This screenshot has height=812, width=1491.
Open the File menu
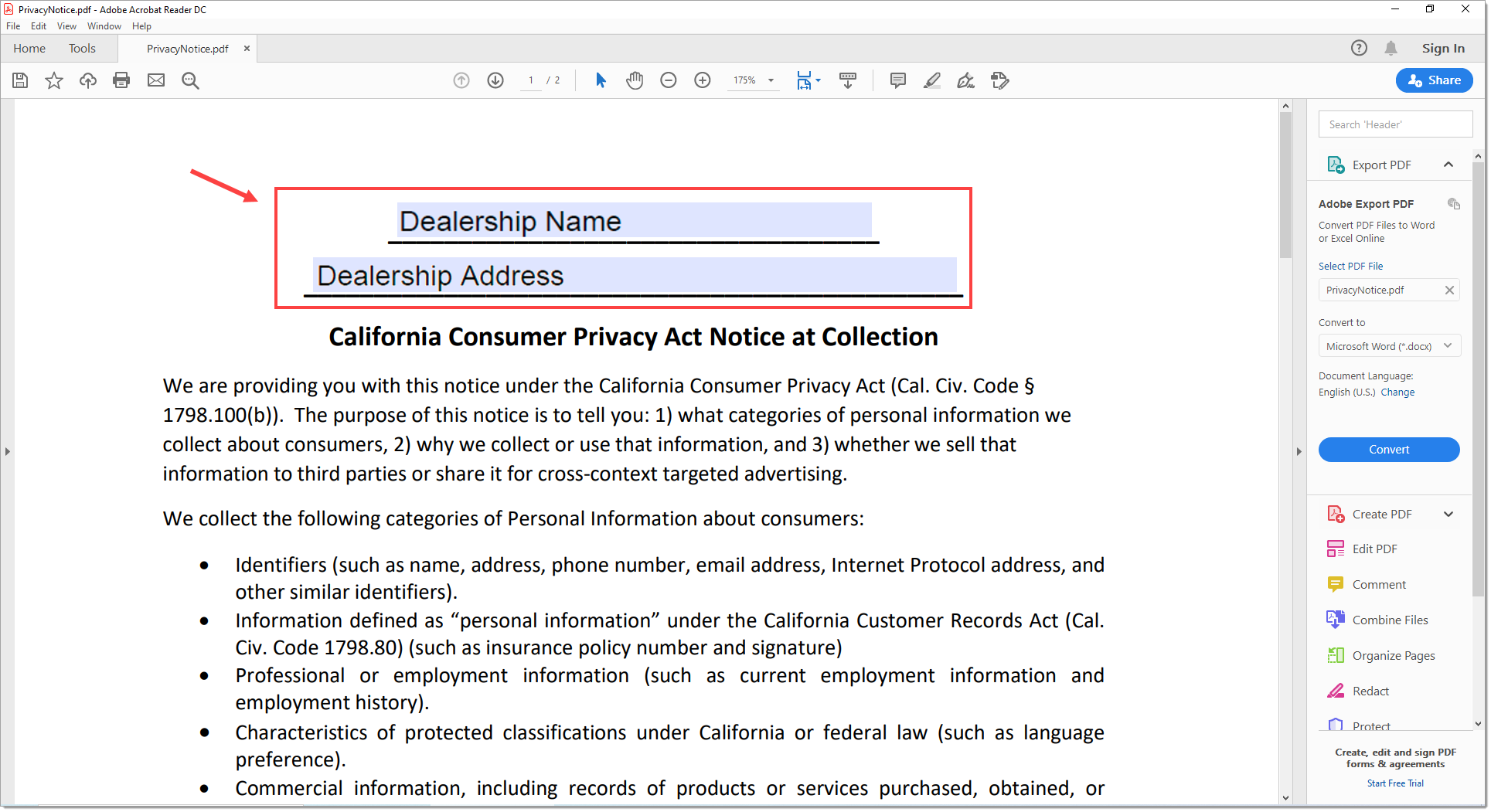pyautogui.click(x=13, y=26)
